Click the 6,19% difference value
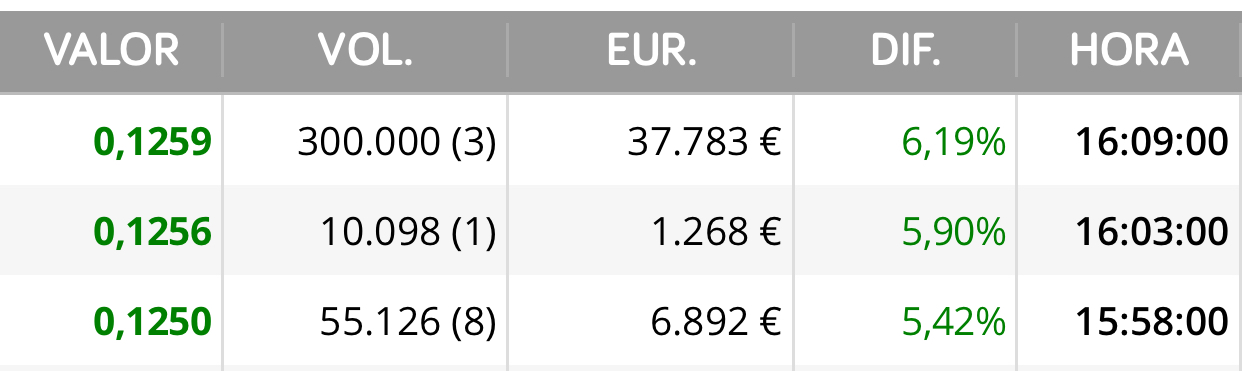 (954, 143)
